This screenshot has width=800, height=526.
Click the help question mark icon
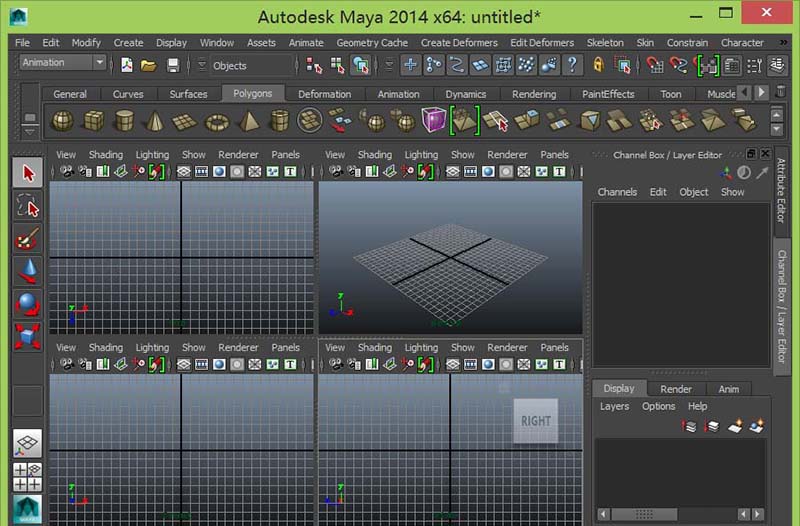(x=572, y=65)
